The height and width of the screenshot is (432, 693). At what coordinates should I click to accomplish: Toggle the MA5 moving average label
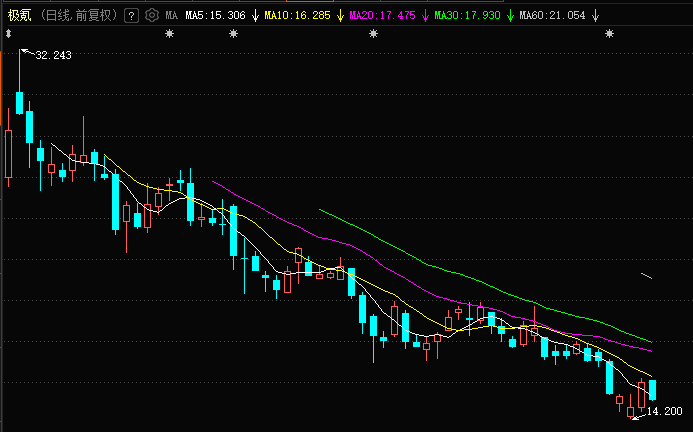[x=216, y=16]
